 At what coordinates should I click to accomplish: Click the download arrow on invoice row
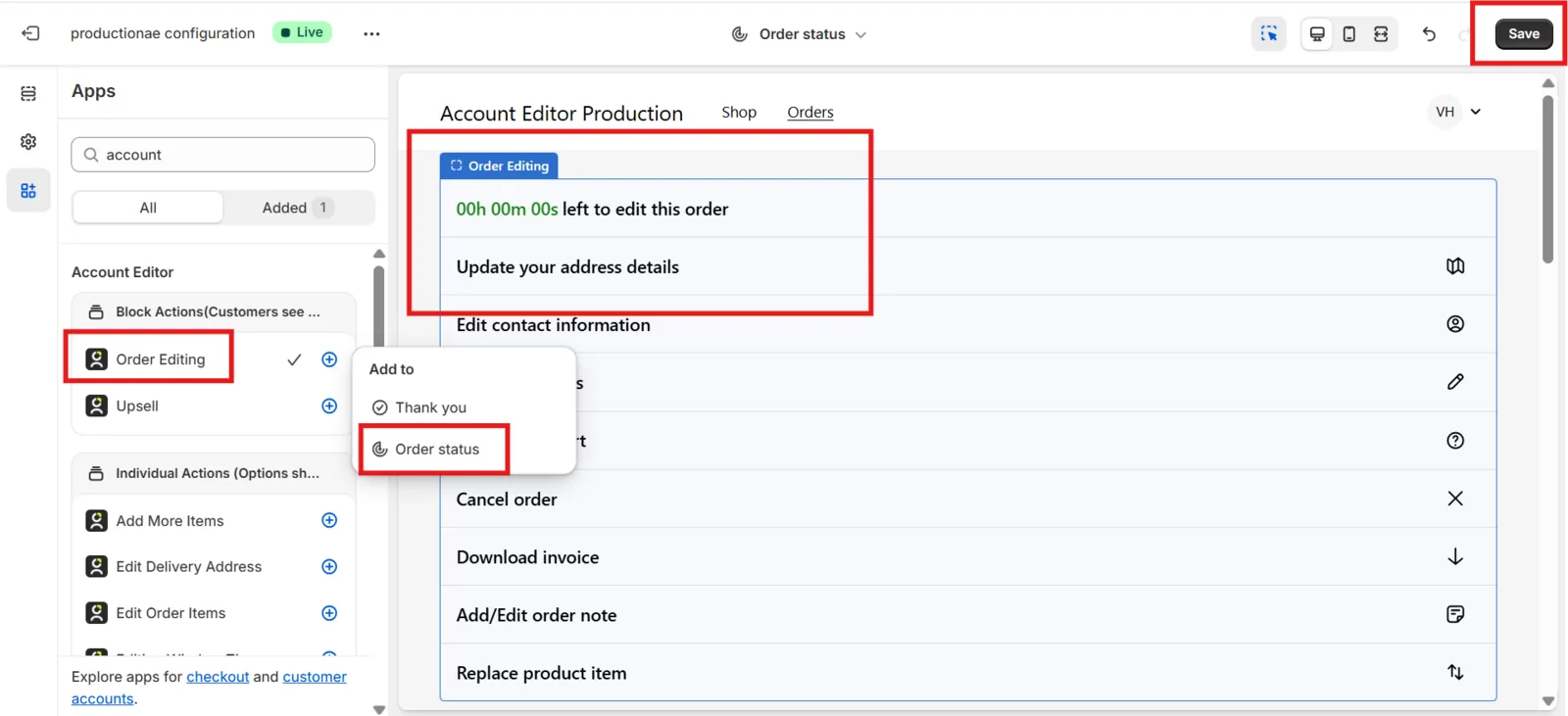pyautogui.click(x=1455, y=556)
